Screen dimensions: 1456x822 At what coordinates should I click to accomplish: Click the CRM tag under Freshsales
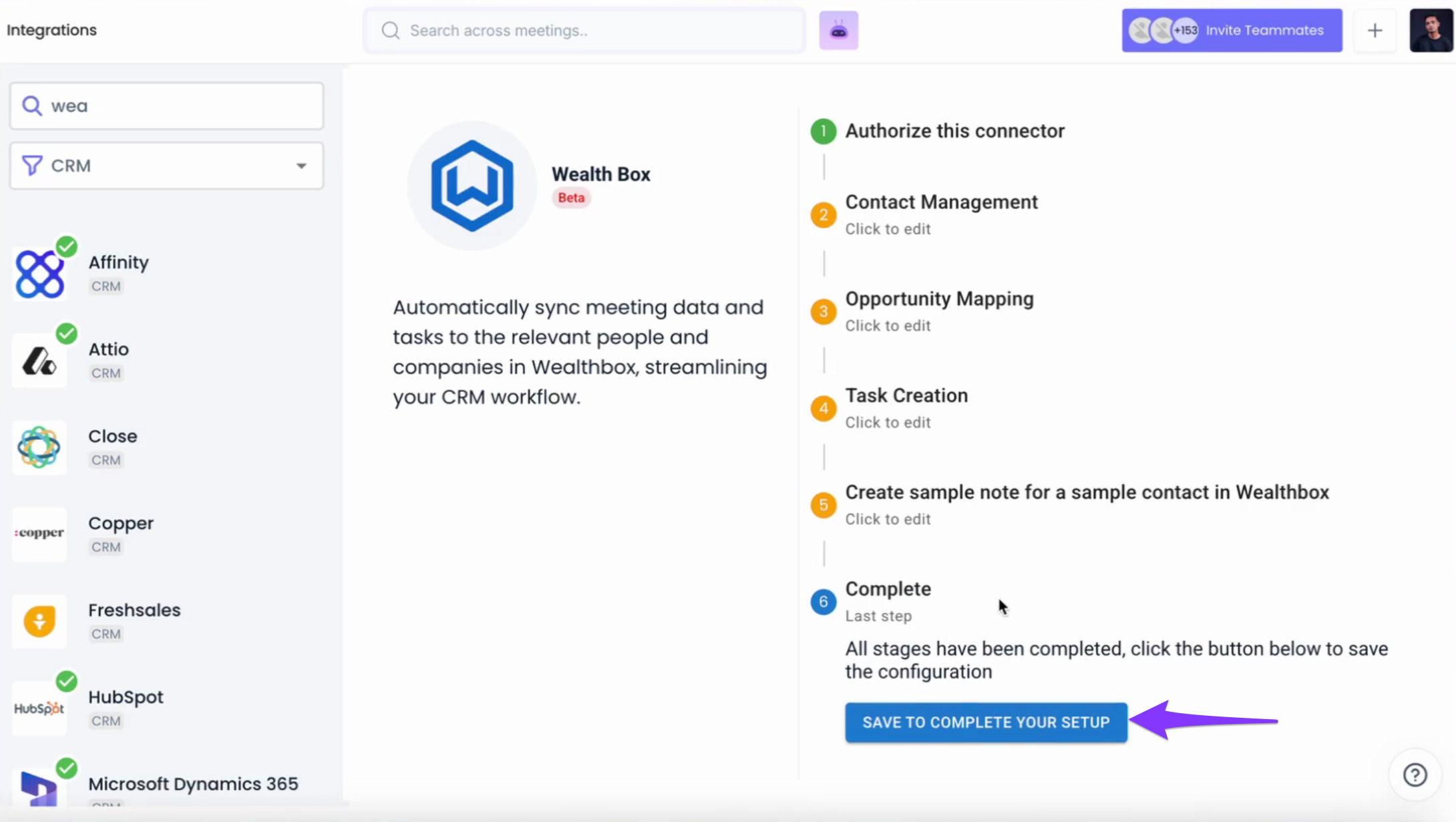[x=106, y=634]
